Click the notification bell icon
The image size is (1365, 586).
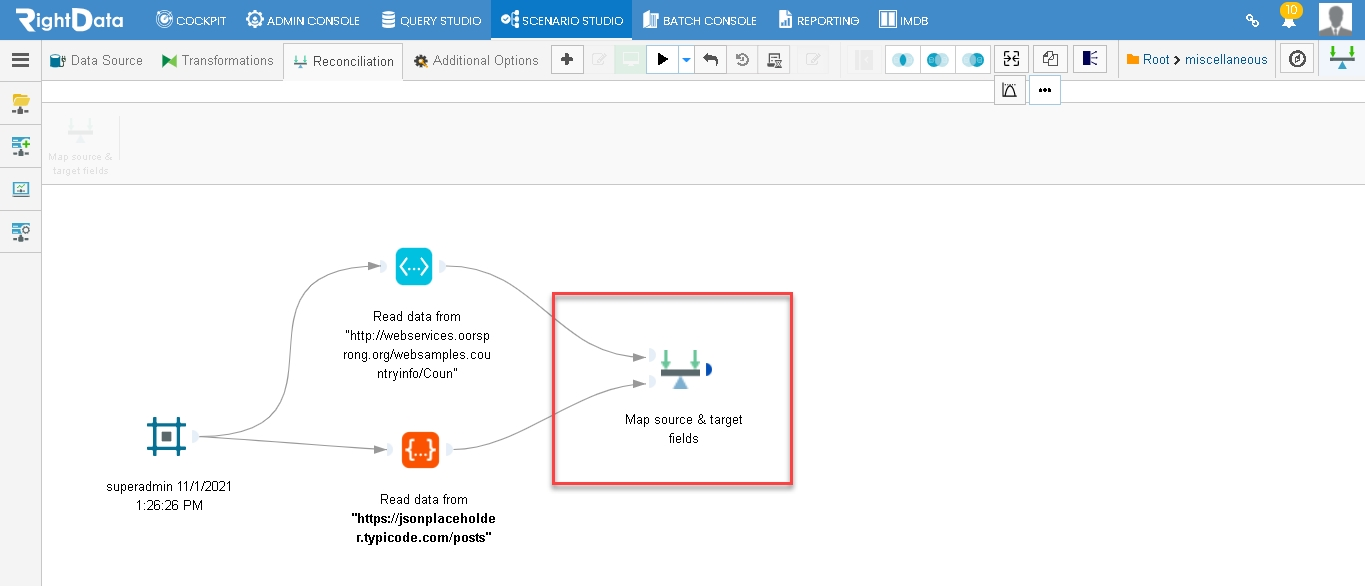[x=1290, y=18]
